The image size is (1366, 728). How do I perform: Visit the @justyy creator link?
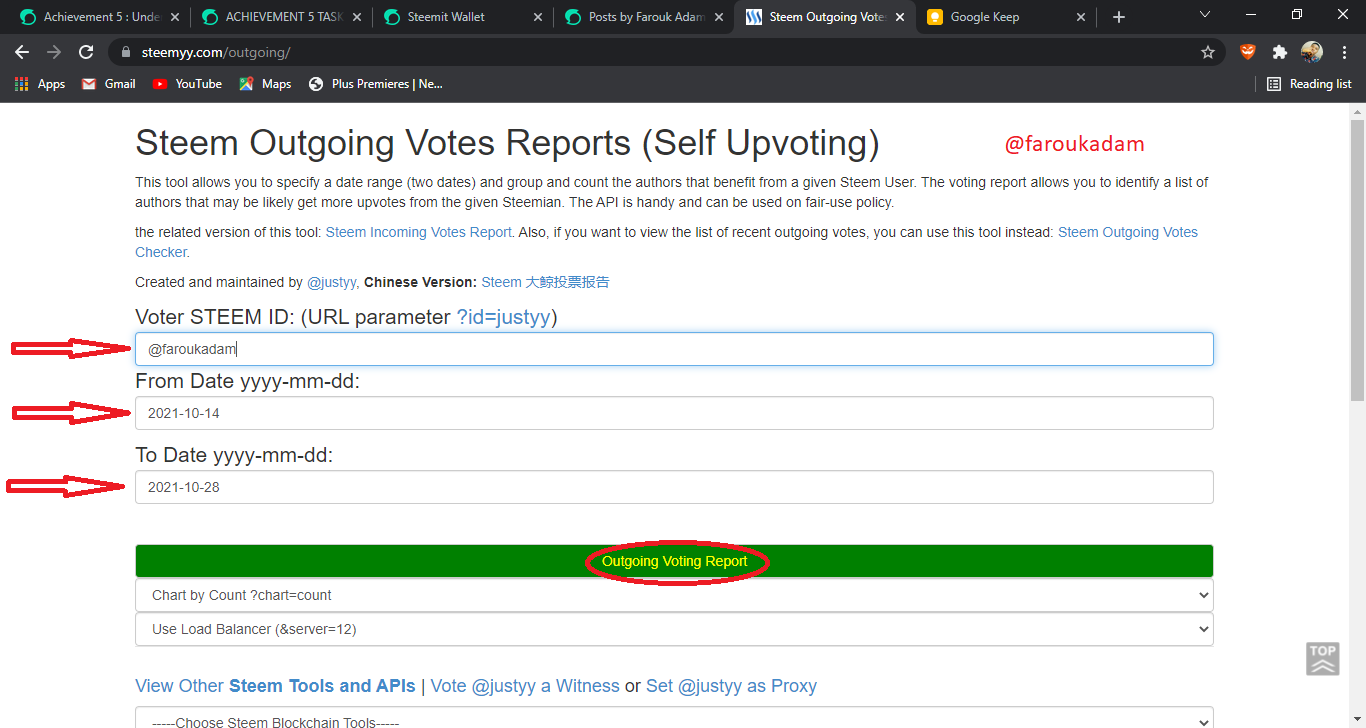pos(331,282)
